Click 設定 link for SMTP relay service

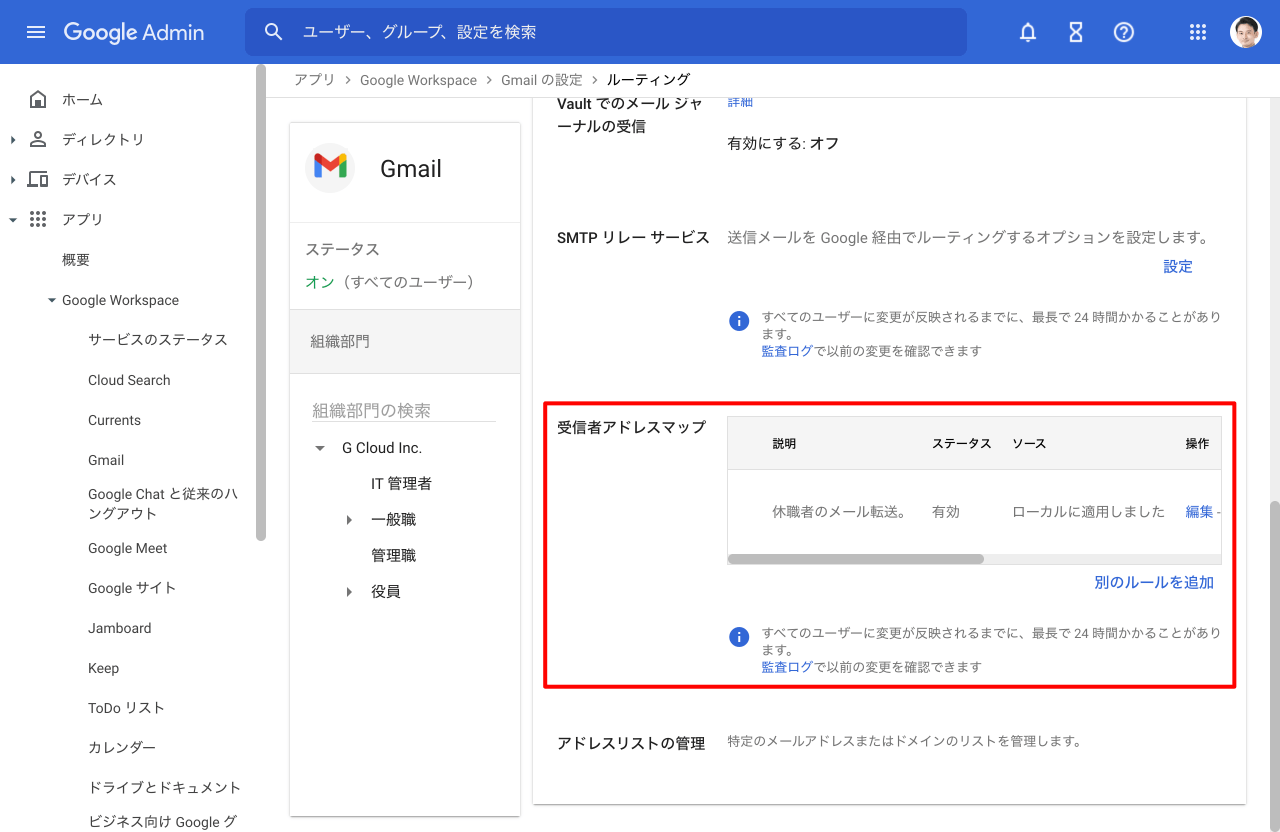coord(1178,266)
